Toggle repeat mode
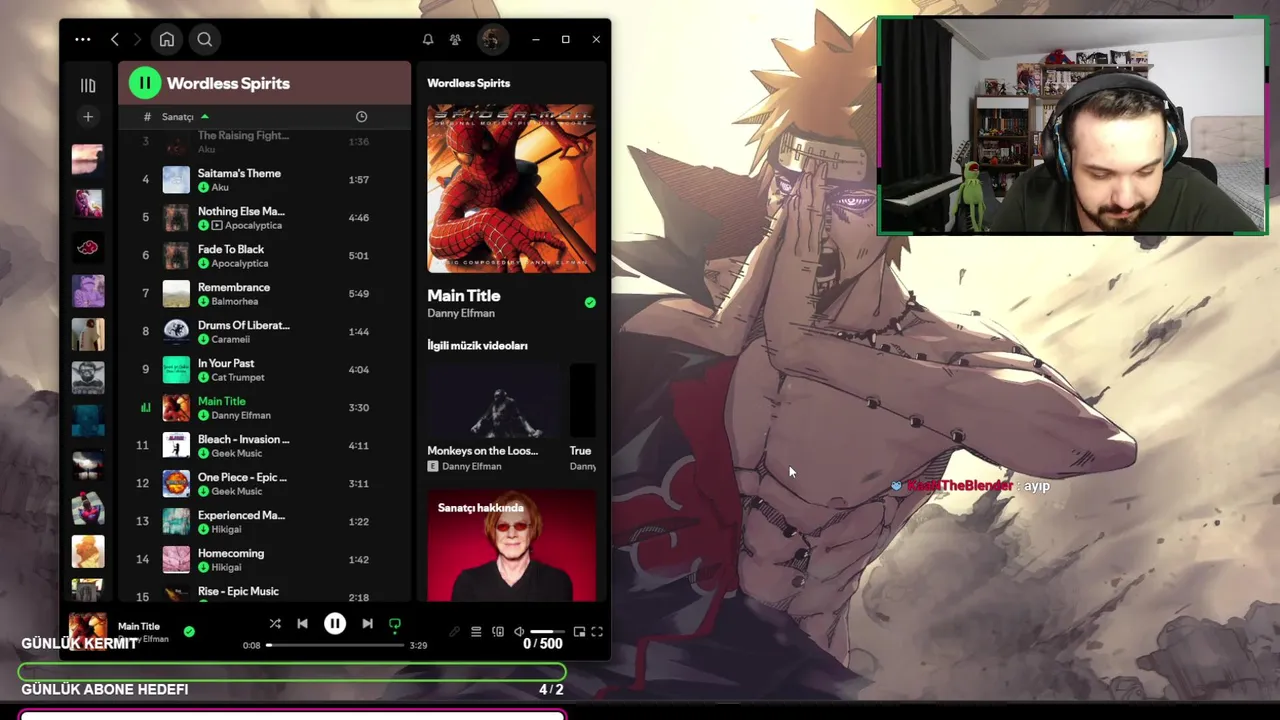1280x720 pixels. pyautogui.click(x=395, y=624)
